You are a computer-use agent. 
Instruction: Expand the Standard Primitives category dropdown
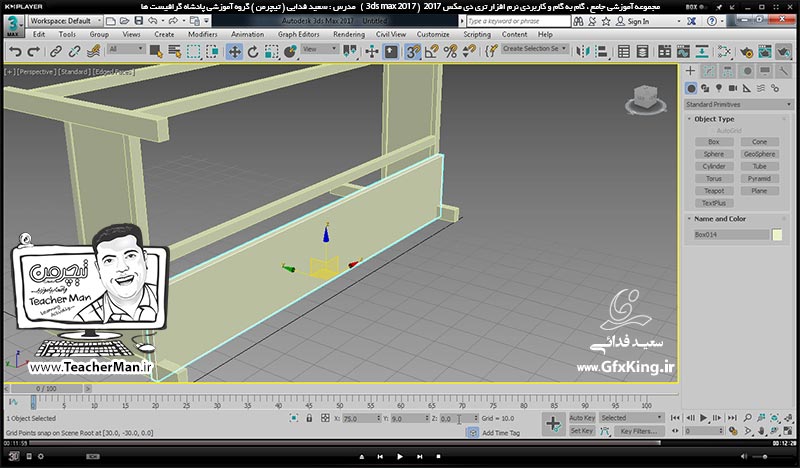tap(738, 104)
